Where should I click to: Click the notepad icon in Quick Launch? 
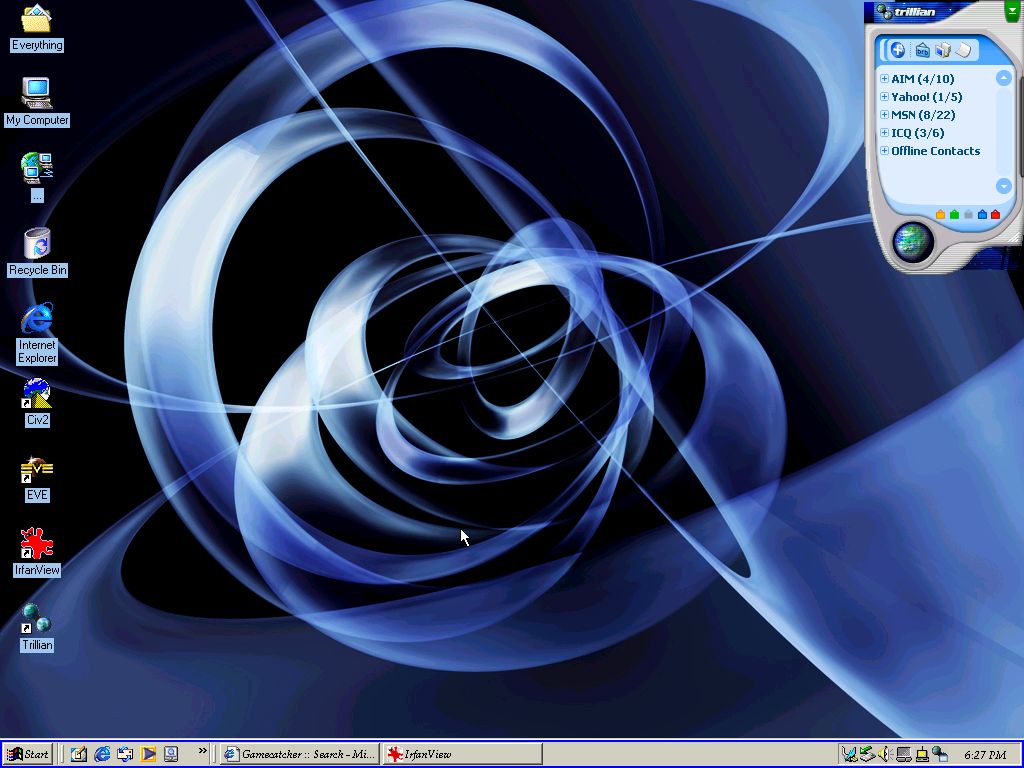click(x=79, y=754)
